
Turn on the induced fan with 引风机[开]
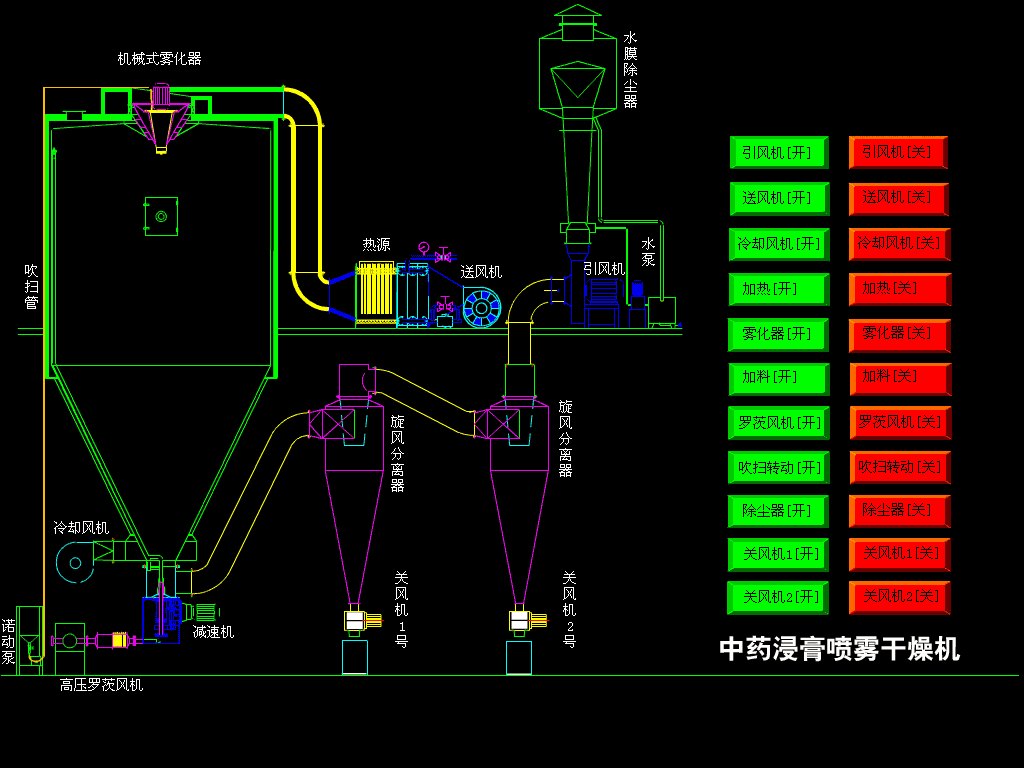[778, 152]
